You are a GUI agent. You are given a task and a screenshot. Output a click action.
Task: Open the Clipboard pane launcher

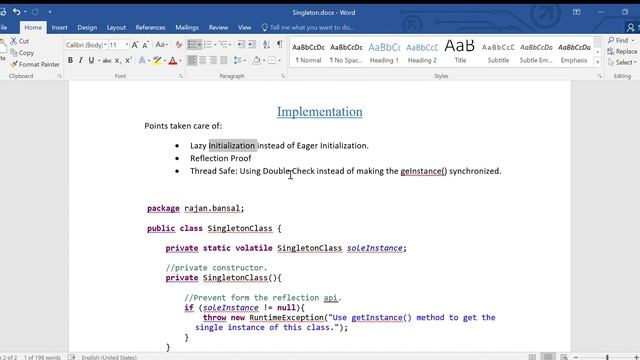tap(60, 76)
